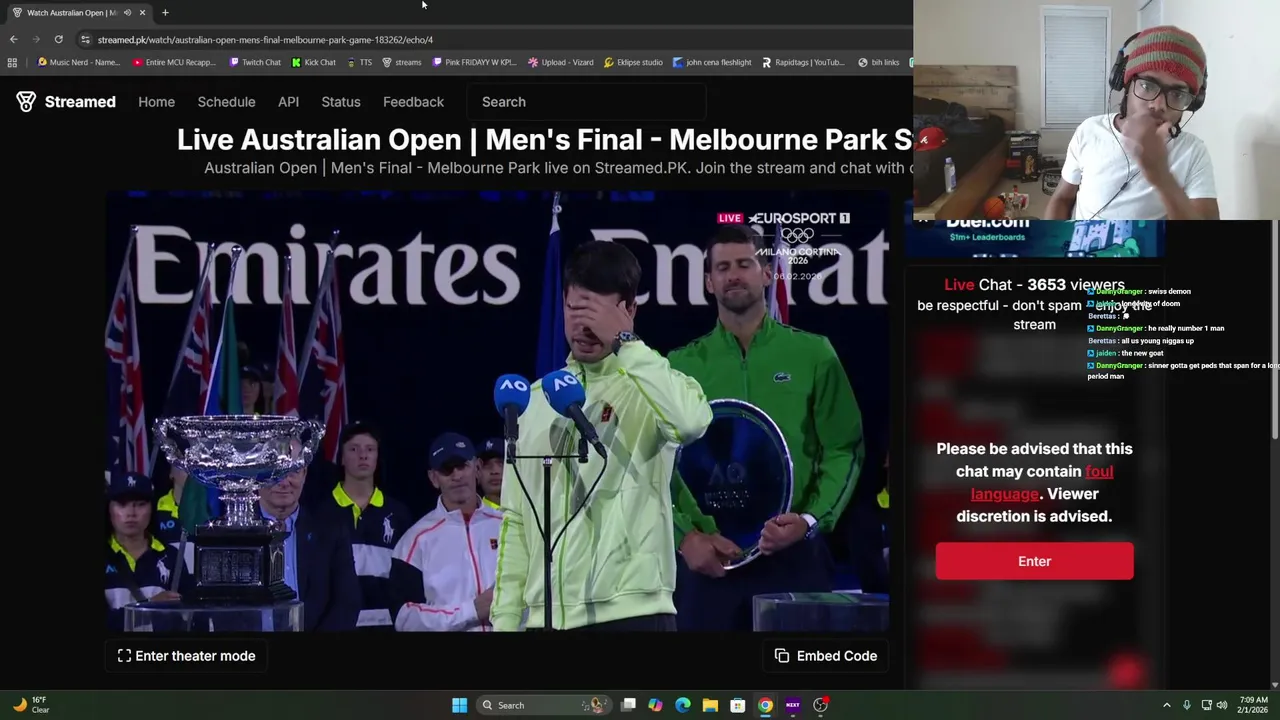Open the streams bookmark
This screenshot has width=1280, height=720.
(x=402, y=62)
